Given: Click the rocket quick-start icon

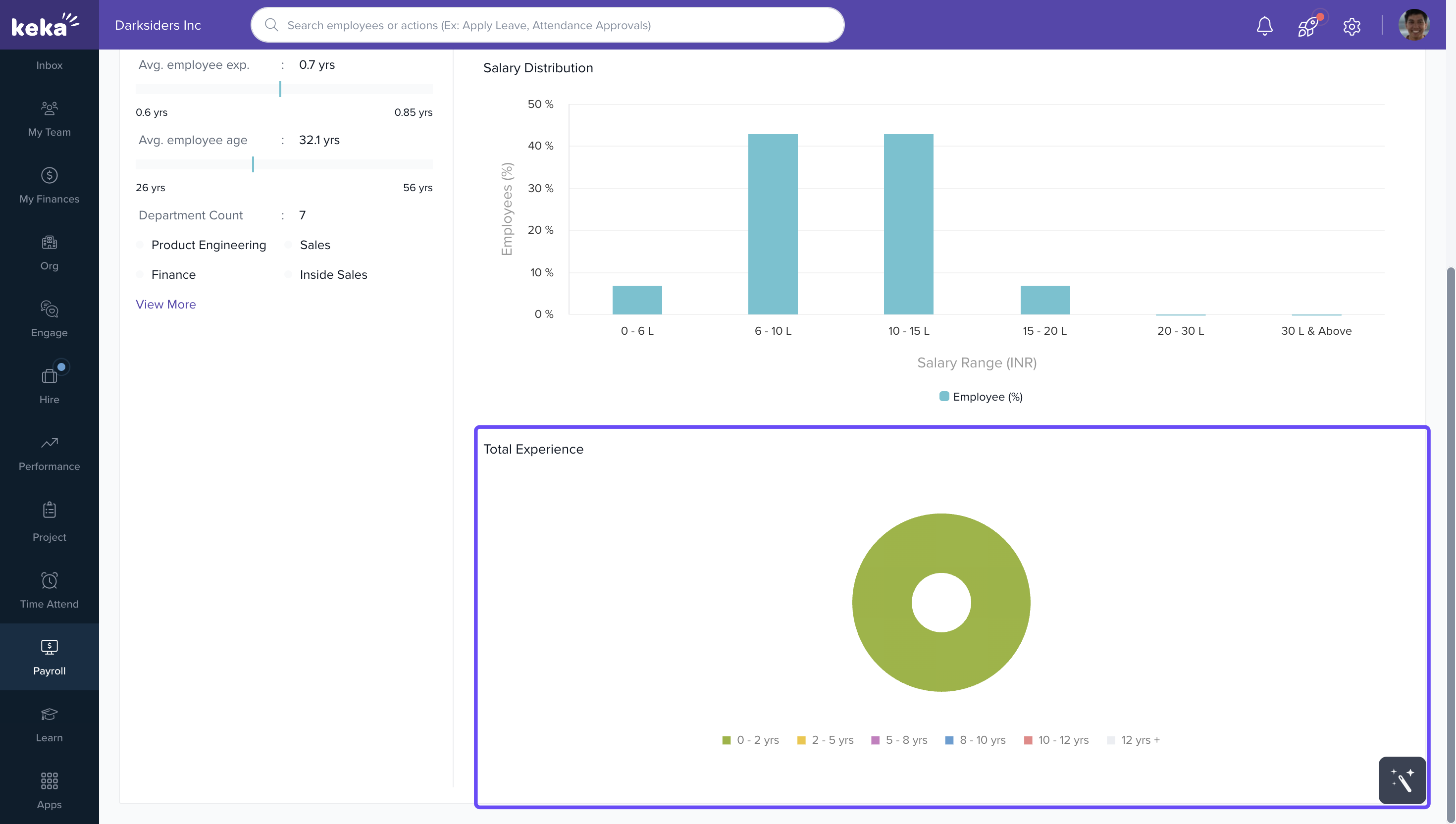Looking at the screenshot, I should coord(1308,25).
